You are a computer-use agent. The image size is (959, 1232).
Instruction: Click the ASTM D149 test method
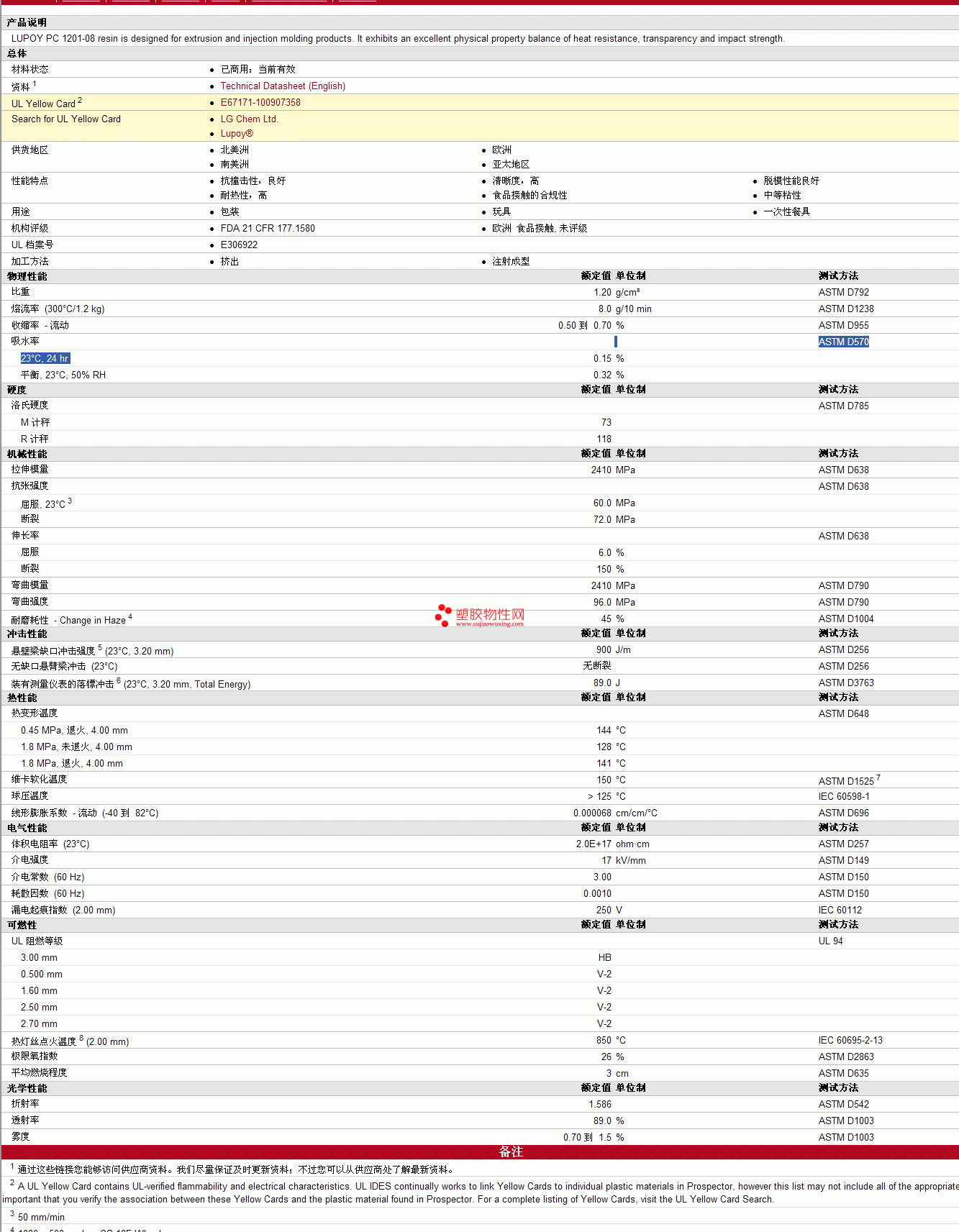[x=843, y=860]
